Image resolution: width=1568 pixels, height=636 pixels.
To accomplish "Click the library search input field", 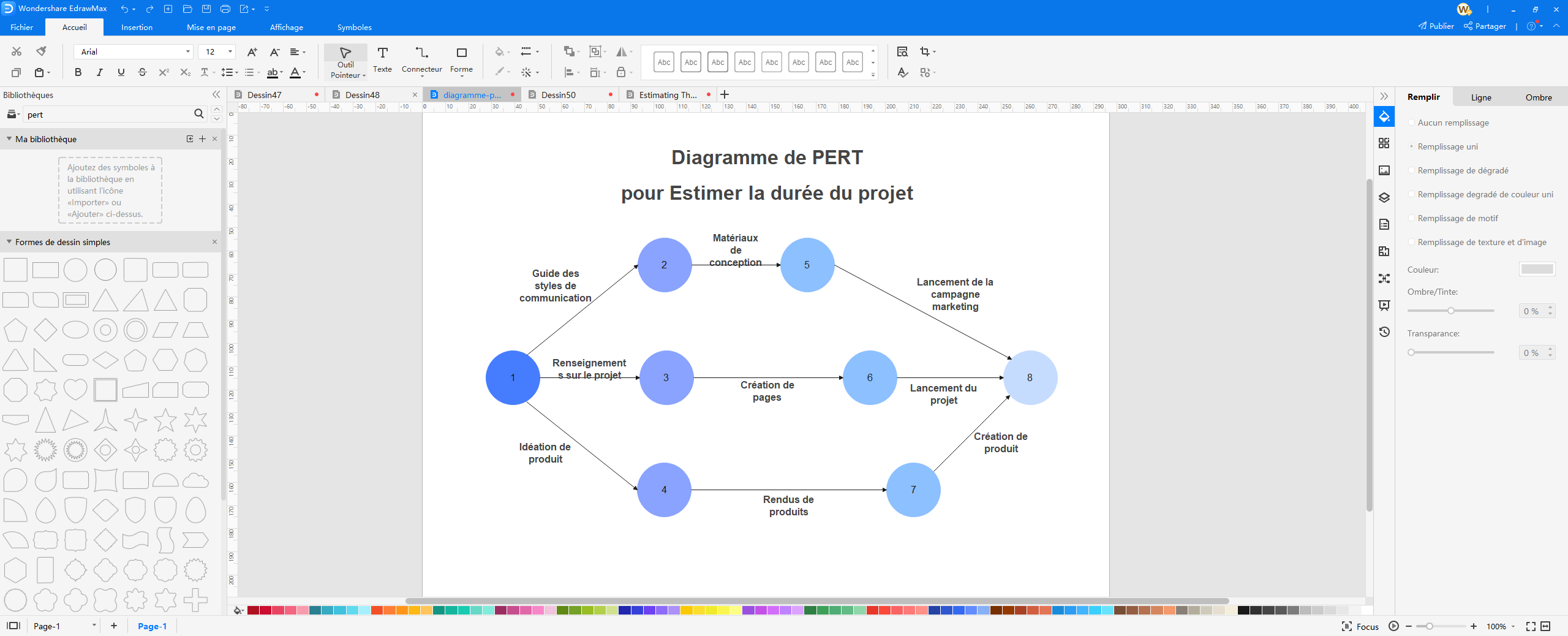I will [108, 114].
